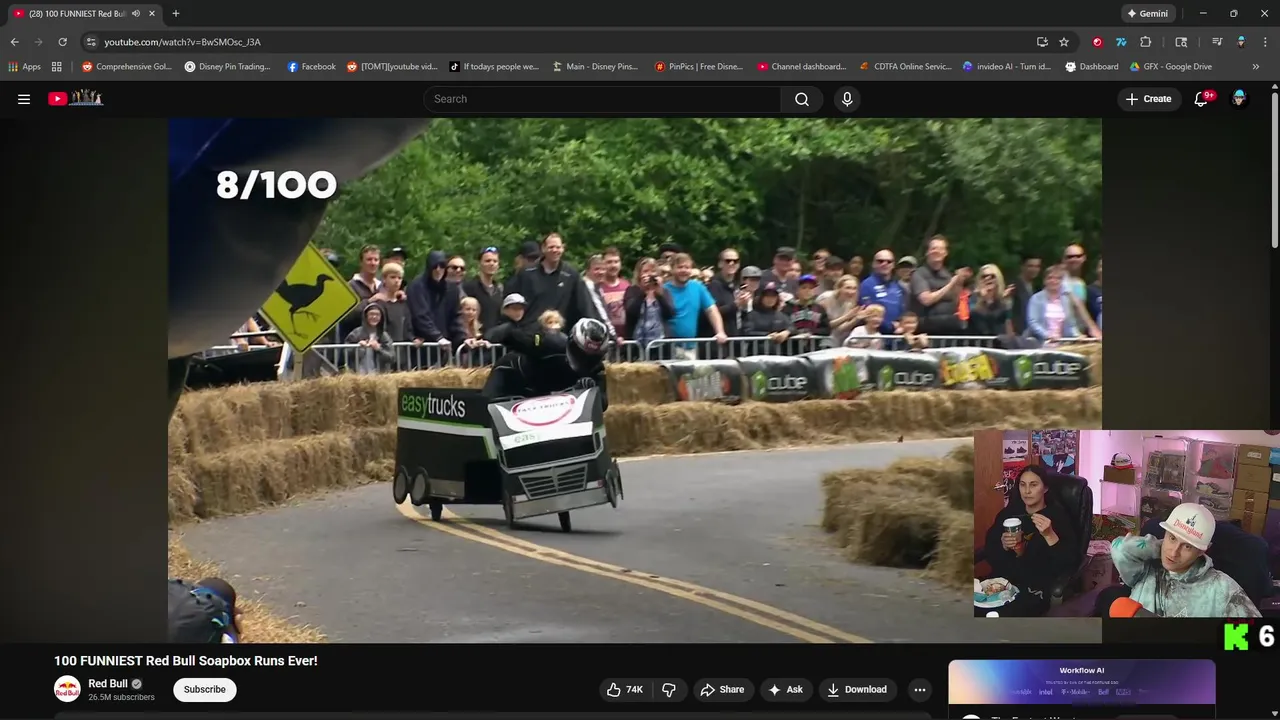Click the address bar URL
Screen dimensions: 1280x720
(182, 42)
